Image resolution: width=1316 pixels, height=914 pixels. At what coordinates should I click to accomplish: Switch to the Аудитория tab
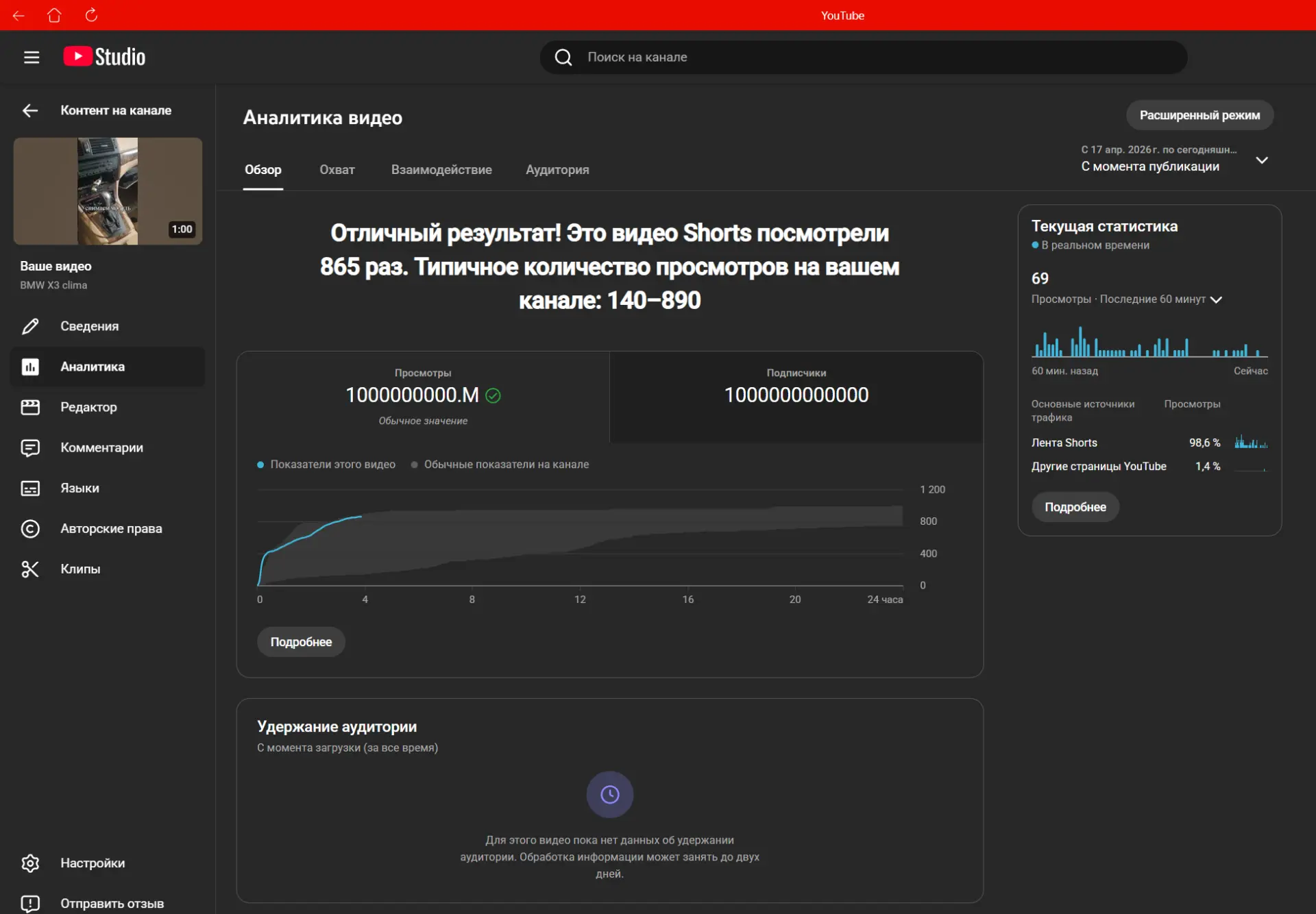557,169
